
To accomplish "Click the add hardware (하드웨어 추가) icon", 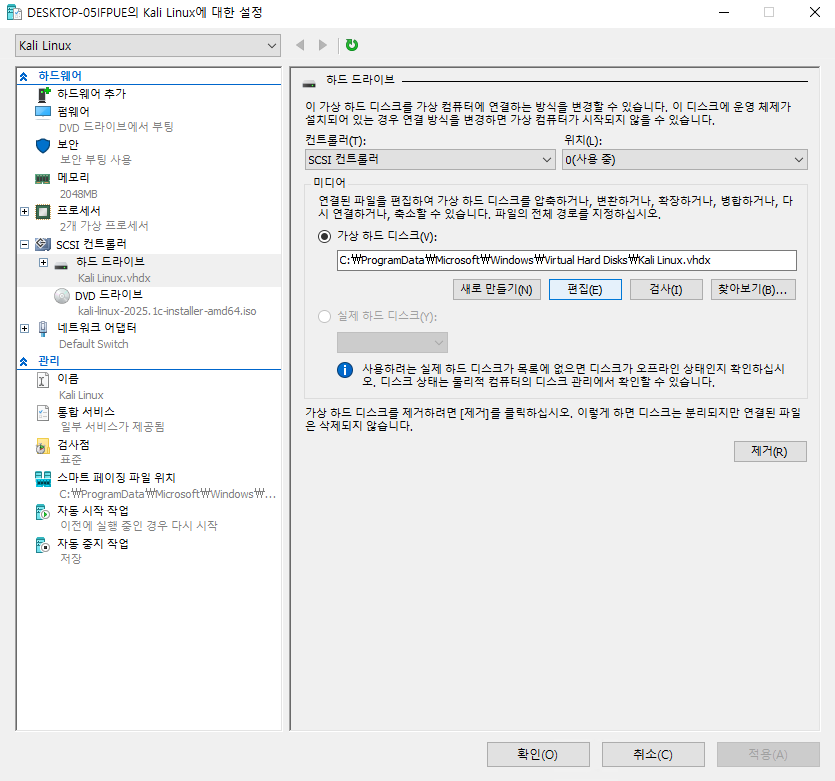I will click(x=43, y=94).
